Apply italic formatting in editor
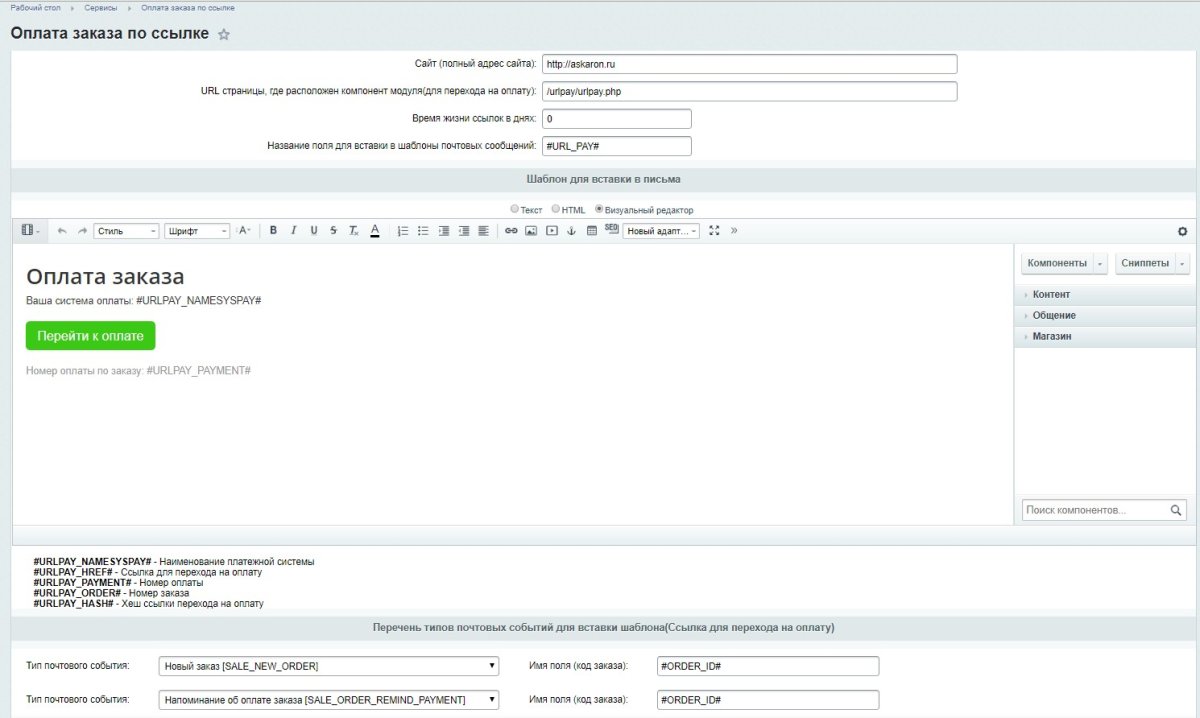 point(293,231)
